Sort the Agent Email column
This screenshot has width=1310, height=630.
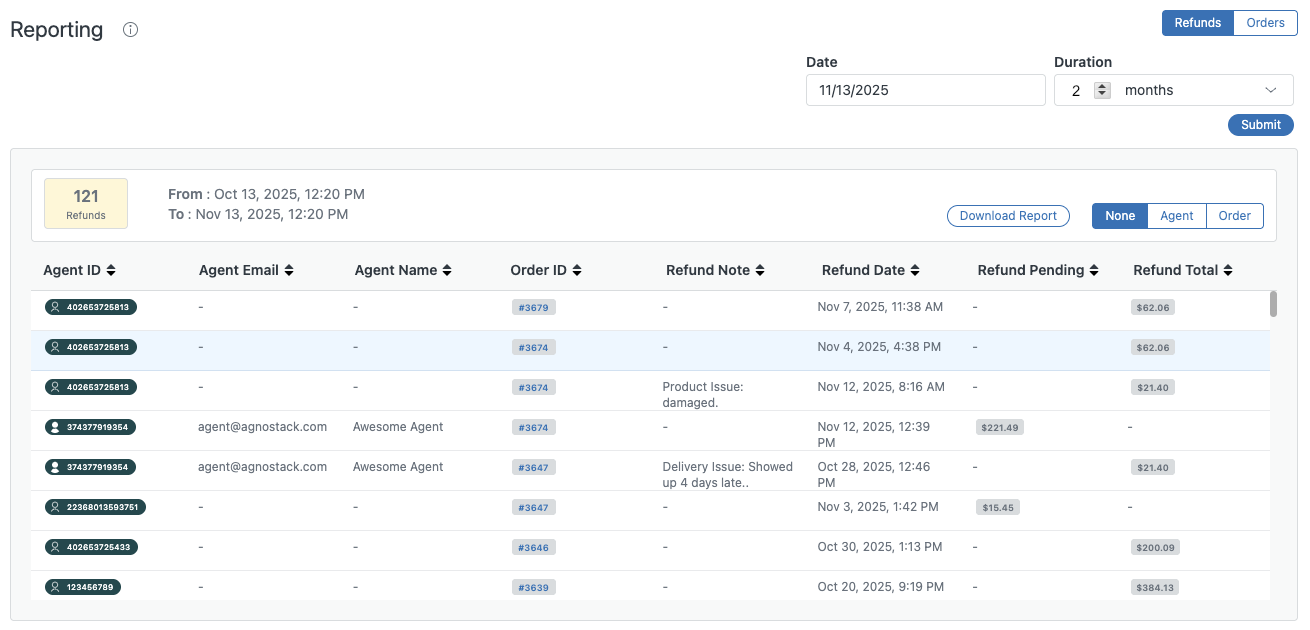coord(288,270)
